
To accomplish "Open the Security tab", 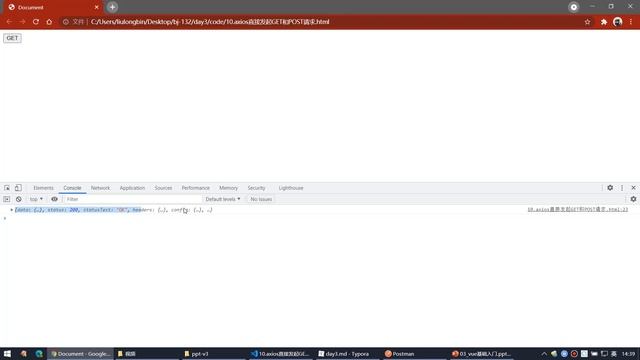I will tap(256, 188).
